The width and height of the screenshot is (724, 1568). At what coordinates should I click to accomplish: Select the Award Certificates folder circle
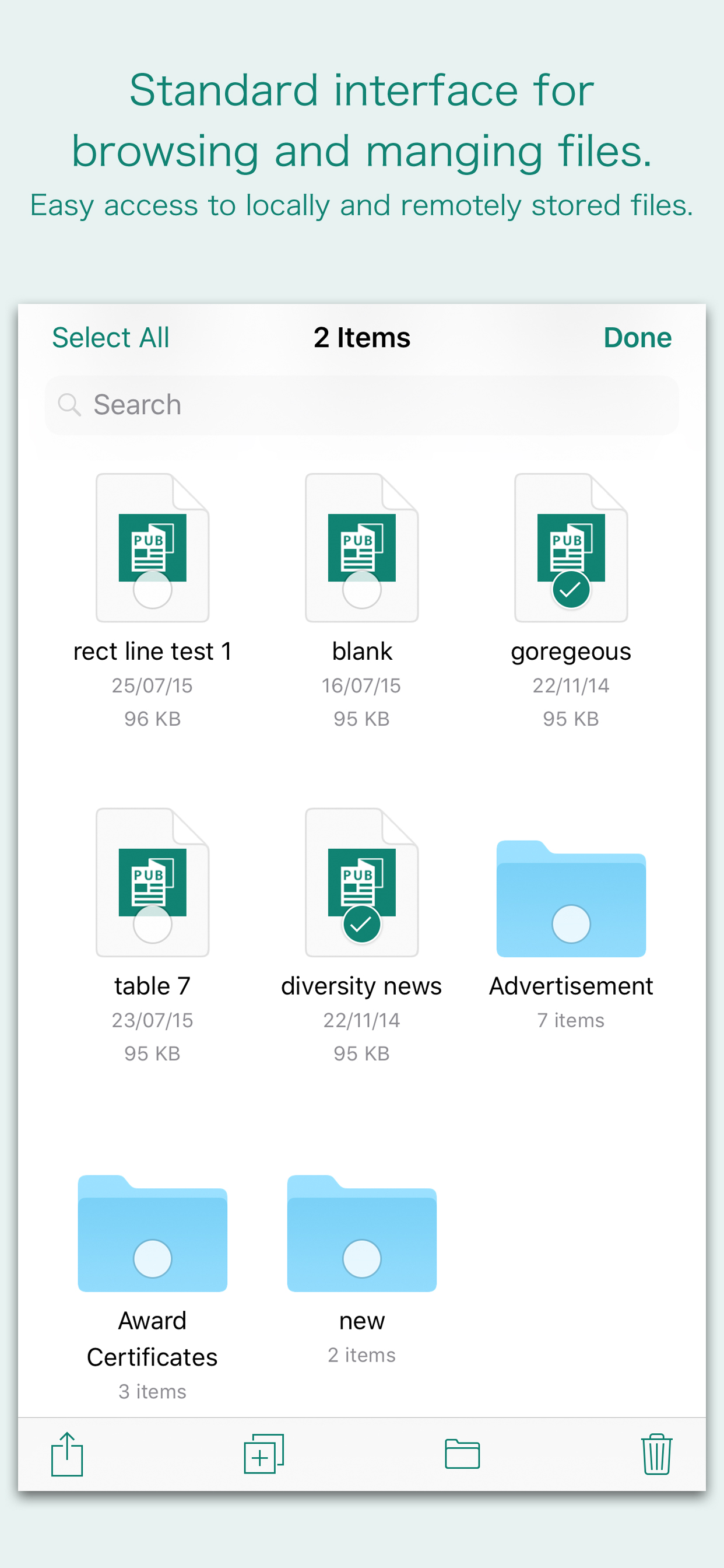(152, 1259)
